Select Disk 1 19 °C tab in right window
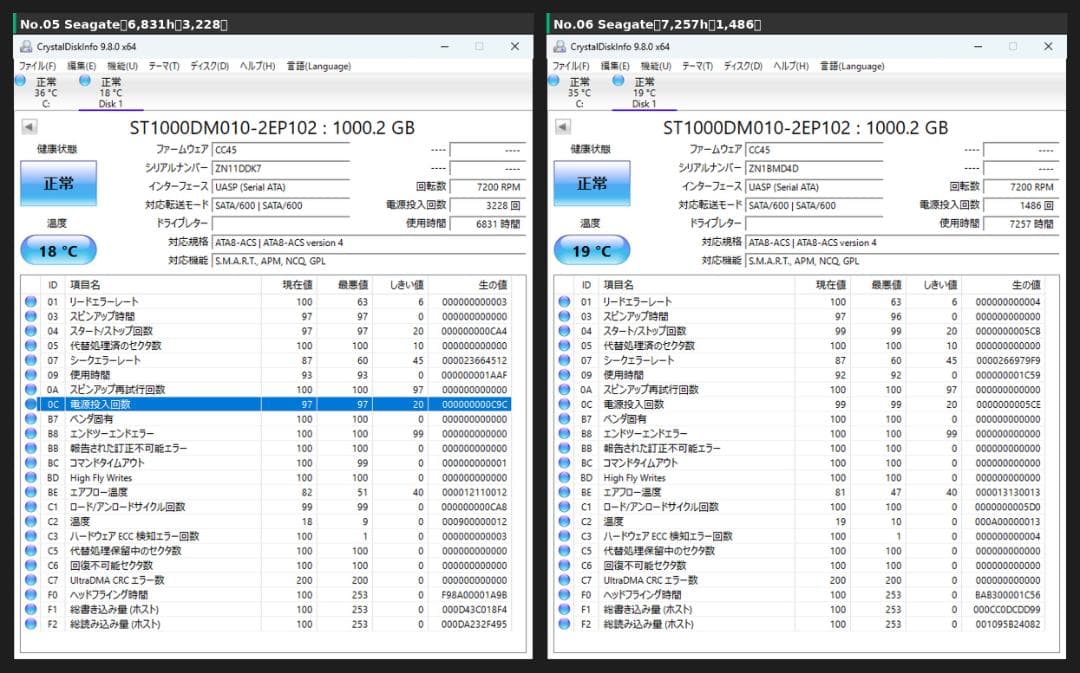This screenshot has width=1080, height=673. [644, 92]
